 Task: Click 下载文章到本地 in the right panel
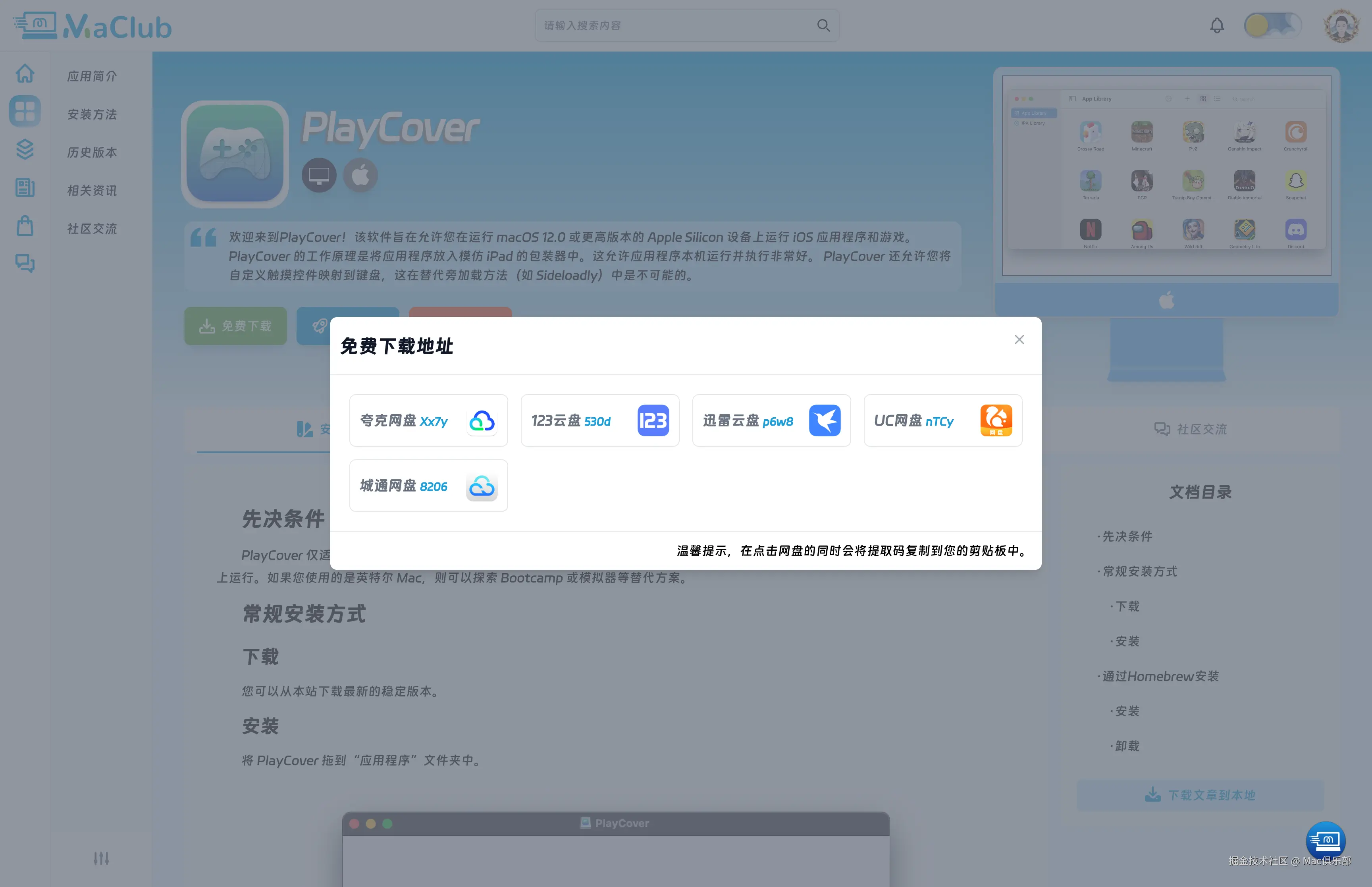[1199, 794]
